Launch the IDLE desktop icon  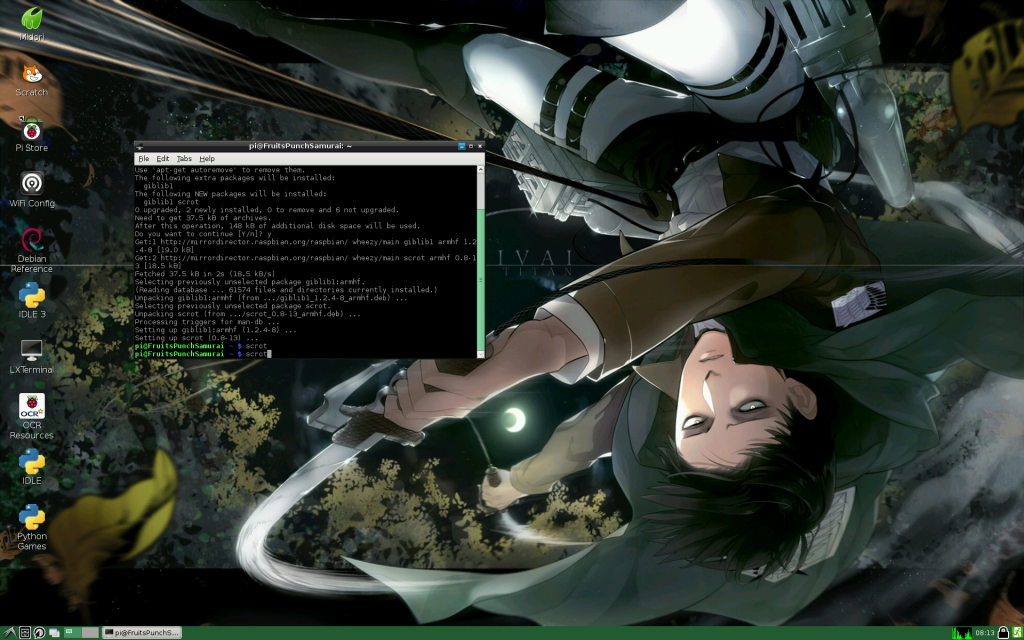click(31, 467)
